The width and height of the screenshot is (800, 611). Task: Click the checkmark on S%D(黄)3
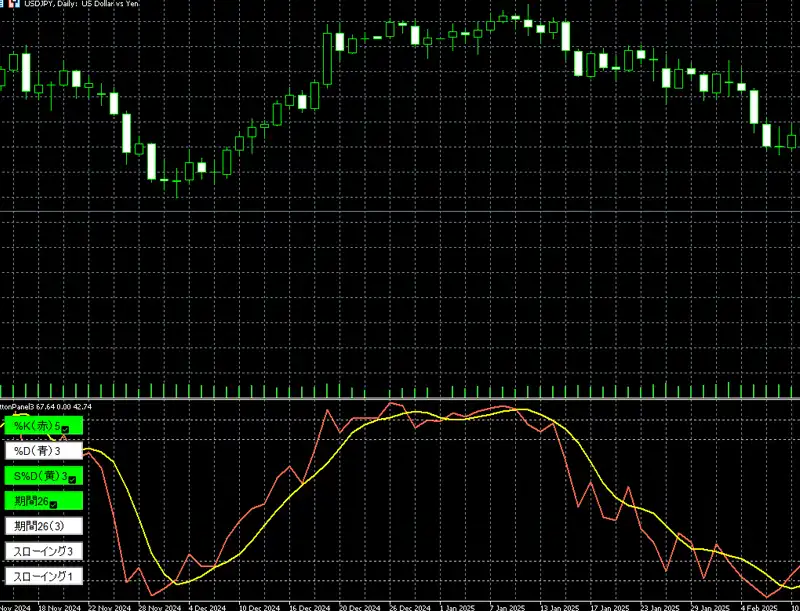click(x=73, y=478)
